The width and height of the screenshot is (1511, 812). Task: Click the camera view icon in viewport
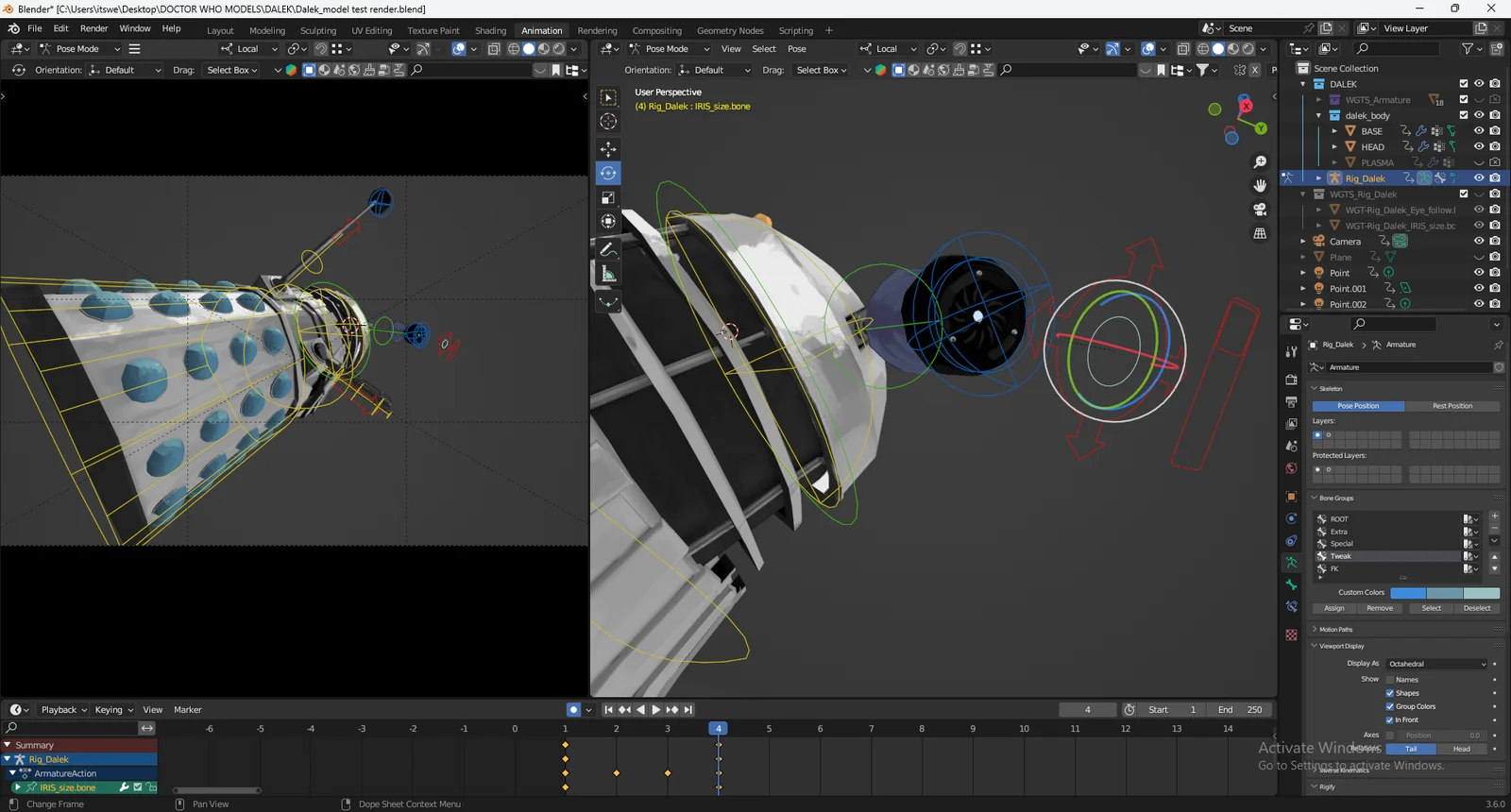(x=1260, y=210)
